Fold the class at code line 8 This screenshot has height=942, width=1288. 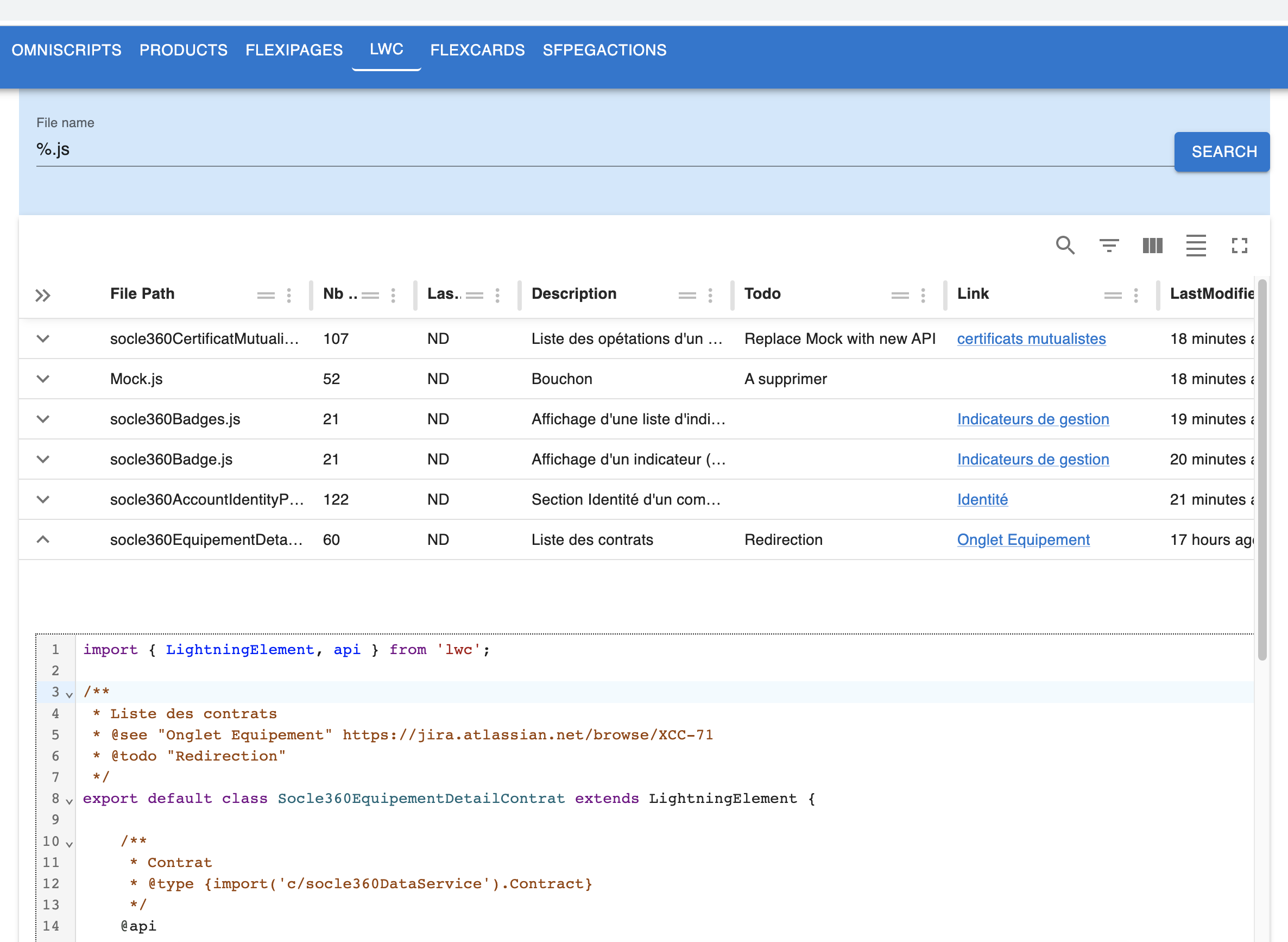(x=69, y=801)
